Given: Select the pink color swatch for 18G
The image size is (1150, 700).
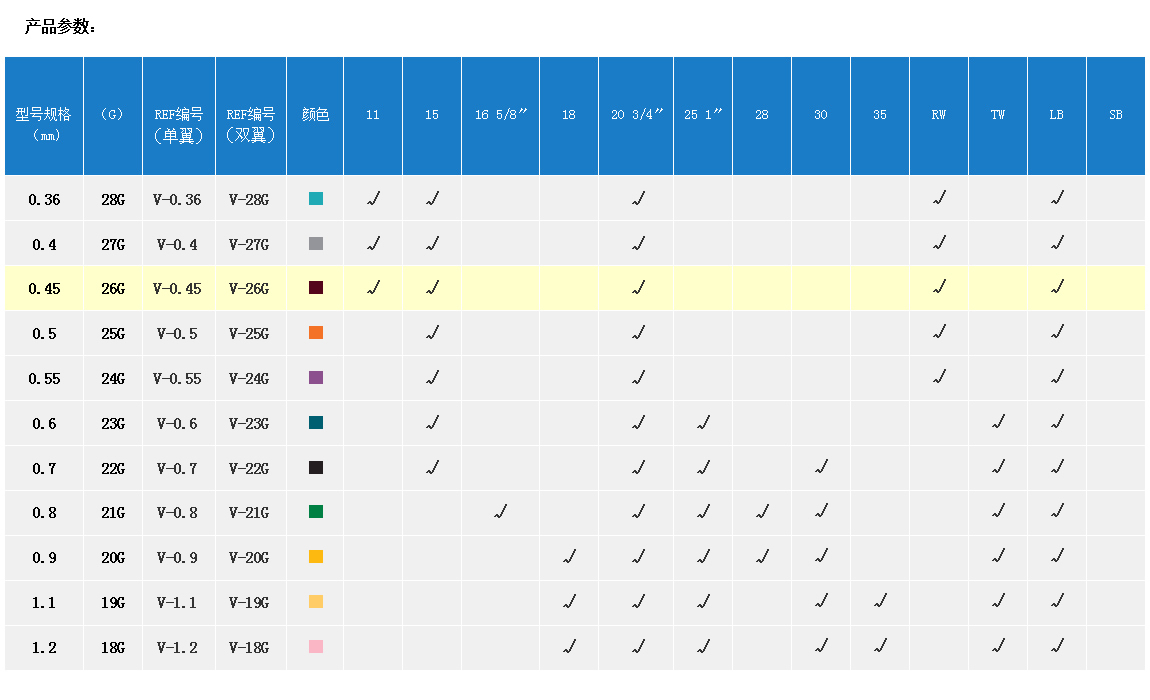Looking at the screenshot, I should (x=316, y=647).
